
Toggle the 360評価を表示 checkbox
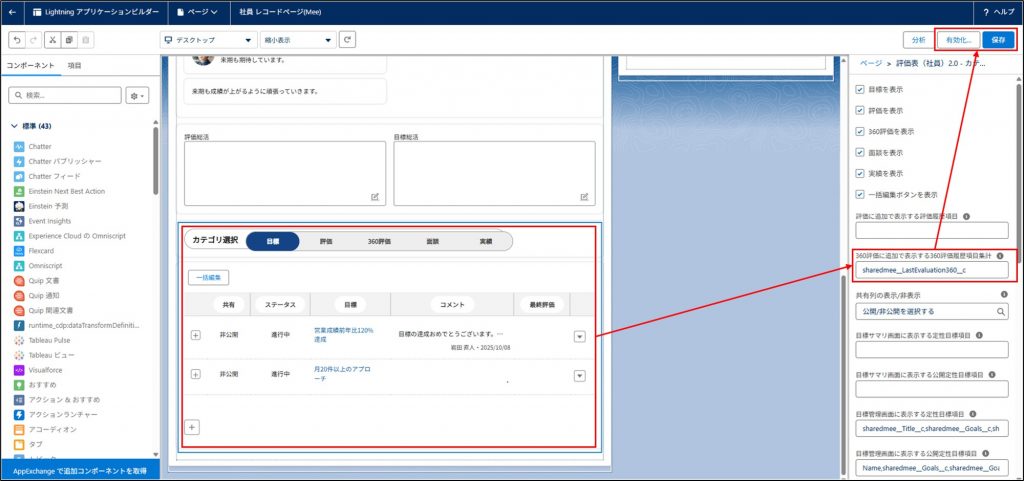click(x=860, y=131)
